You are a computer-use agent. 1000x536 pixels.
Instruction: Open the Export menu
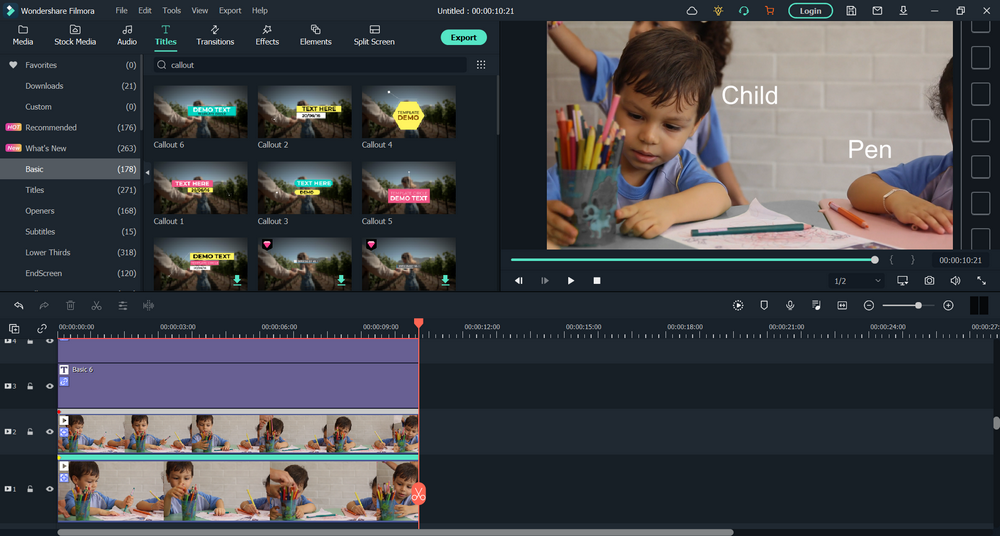(x=230, y=10)
